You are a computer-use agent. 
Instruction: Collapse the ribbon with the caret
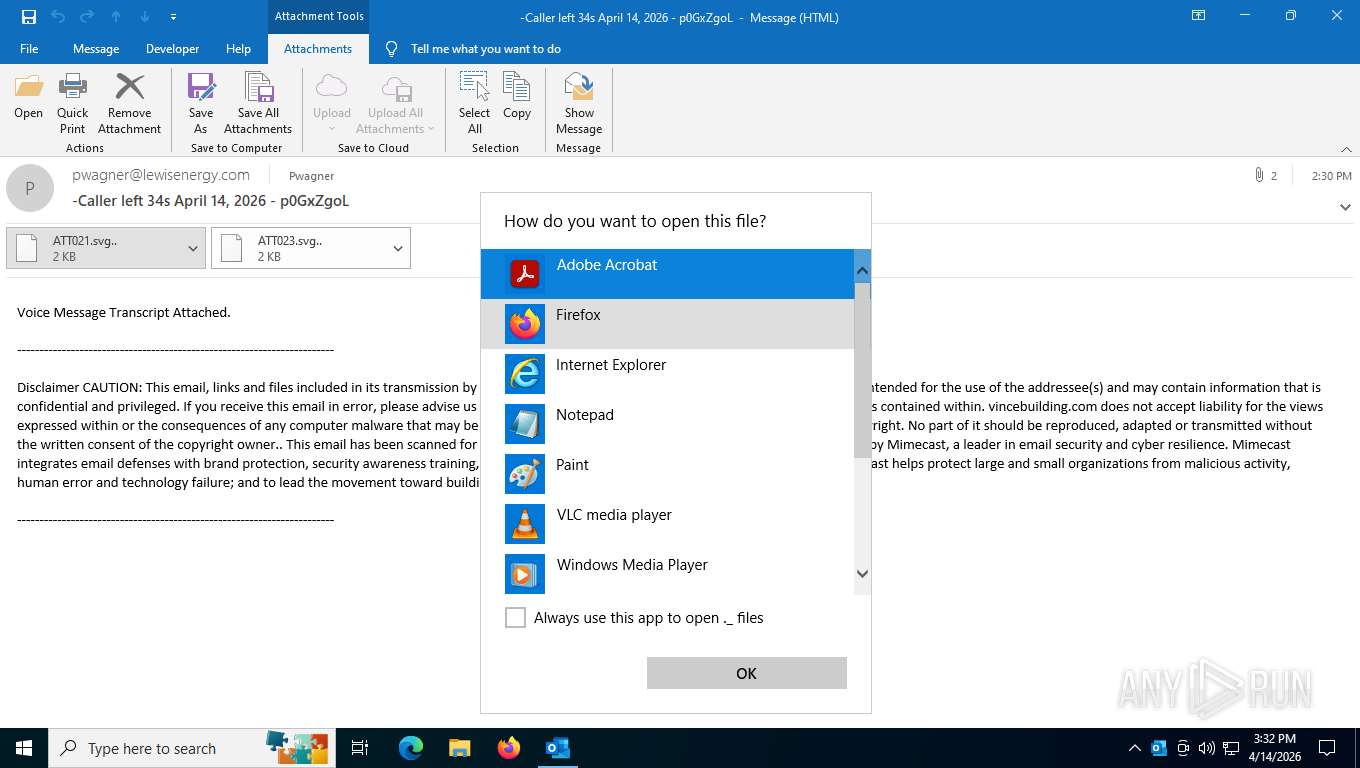(1345, 148)
